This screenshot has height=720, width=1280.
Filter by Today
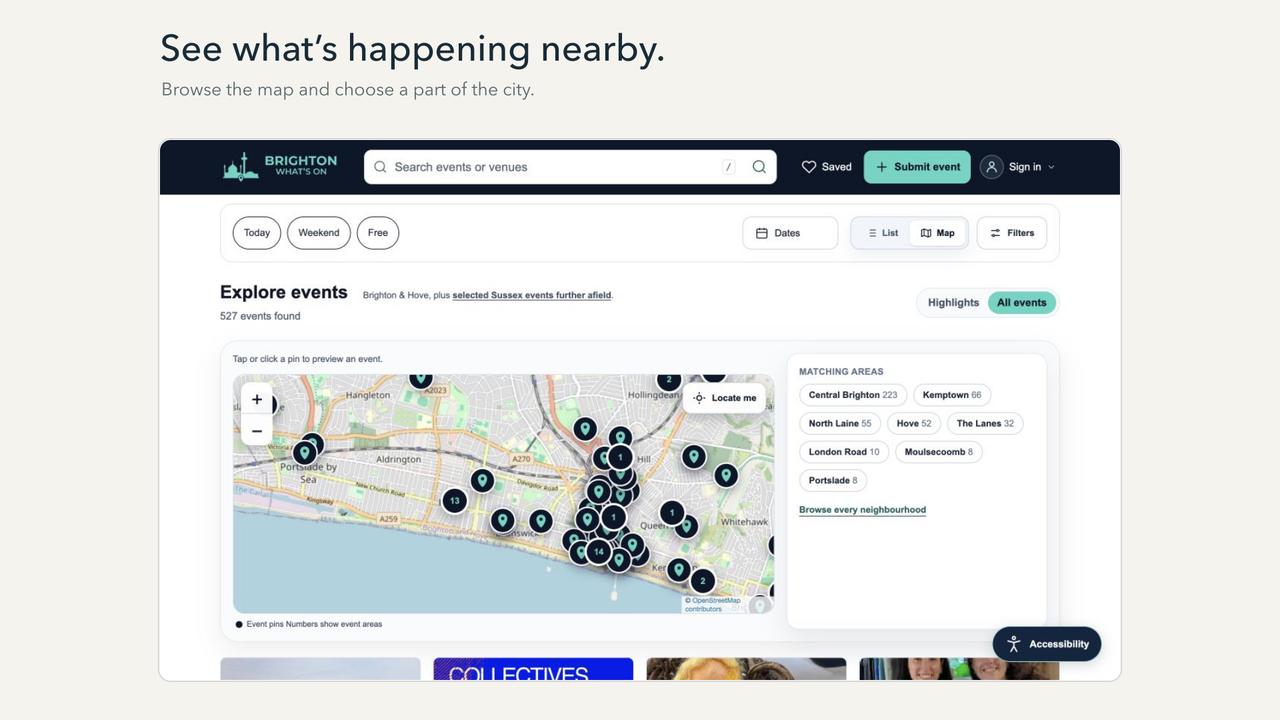click(257, 233)
